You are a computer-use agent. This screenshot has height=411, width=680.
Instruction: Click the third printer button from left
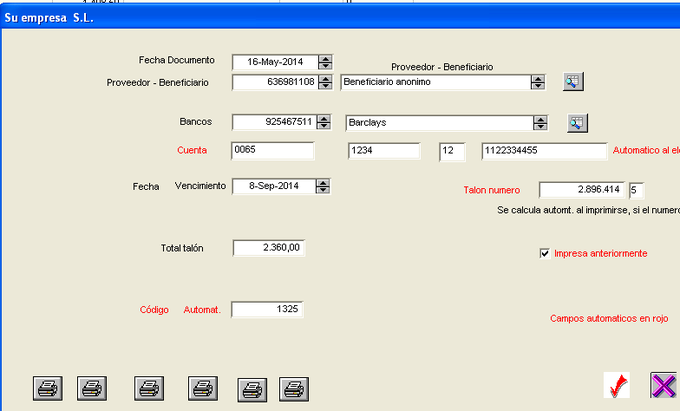tap(149, 388)
